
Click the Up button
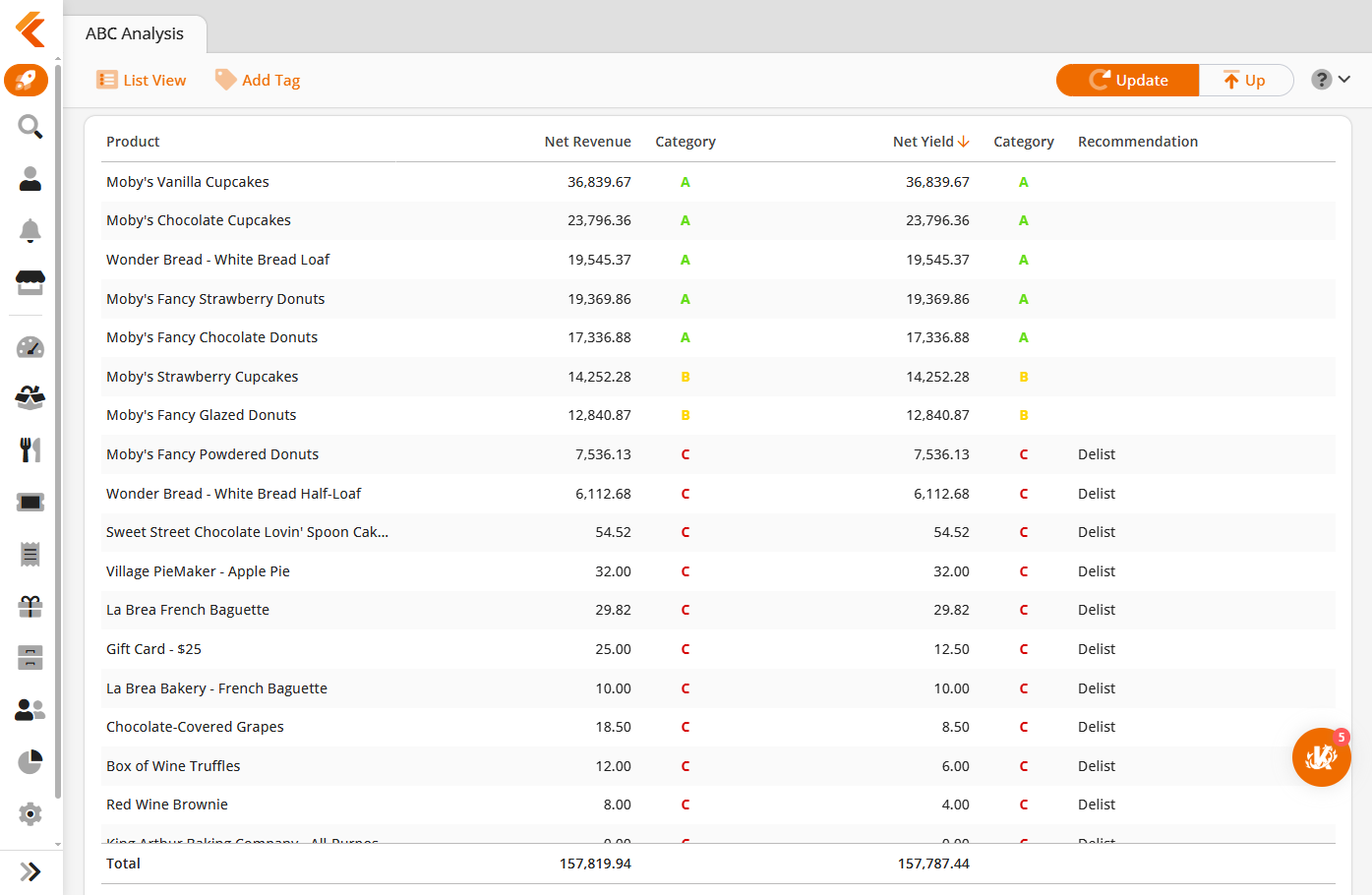tap(1245, 81)
